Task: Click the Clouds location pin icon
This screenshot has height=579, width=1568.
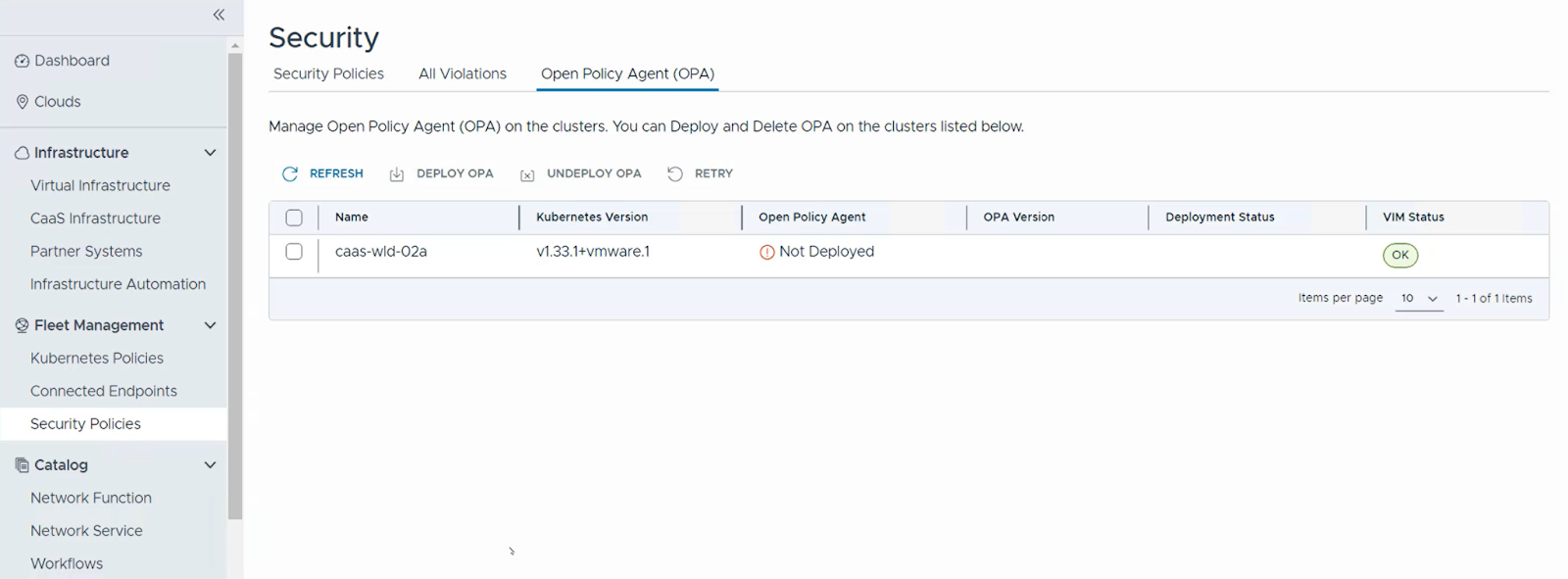Action: tap(22, 102)
